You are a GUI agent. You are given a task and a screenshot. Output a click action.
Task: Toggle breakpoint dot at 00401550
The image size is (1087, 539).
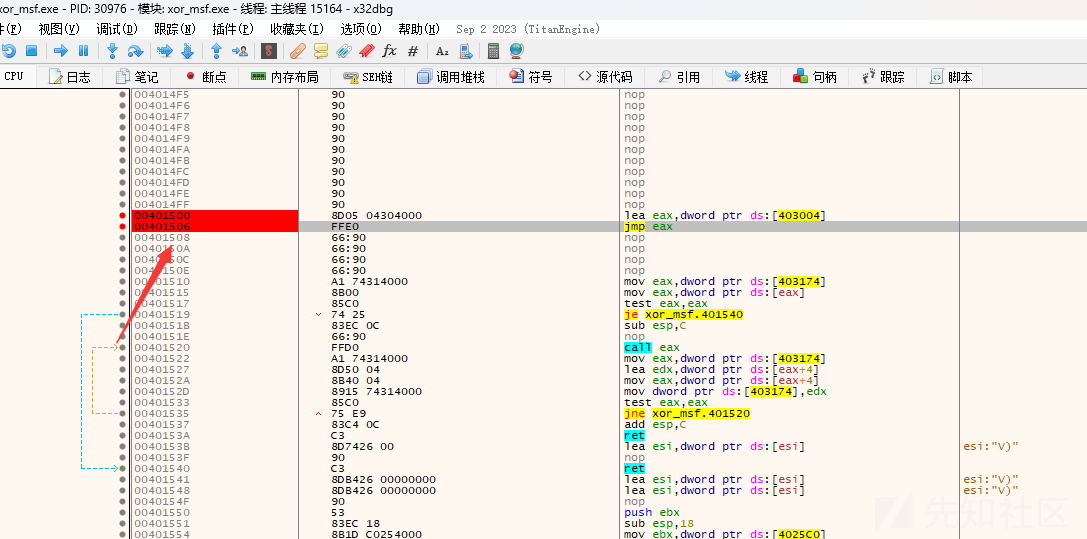[x=123, y=512]
